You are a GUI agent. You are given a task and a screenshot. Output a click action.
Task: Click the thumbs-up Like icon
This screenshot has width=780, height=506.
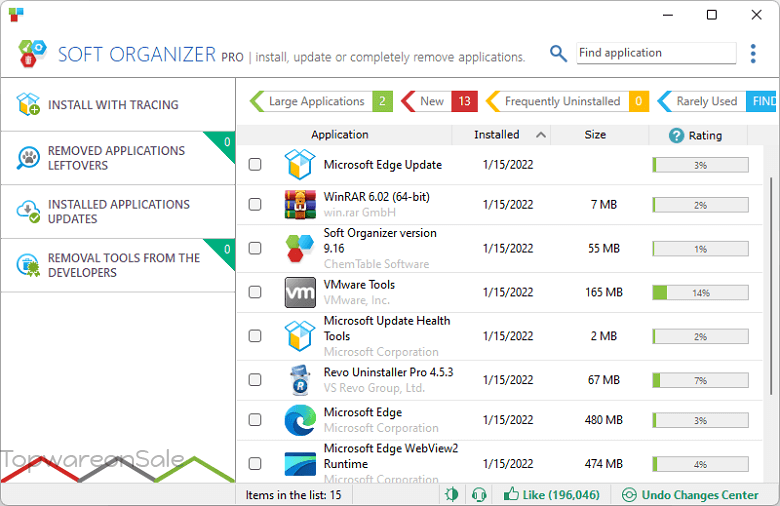pyautogui.click(x=511, y=494)
